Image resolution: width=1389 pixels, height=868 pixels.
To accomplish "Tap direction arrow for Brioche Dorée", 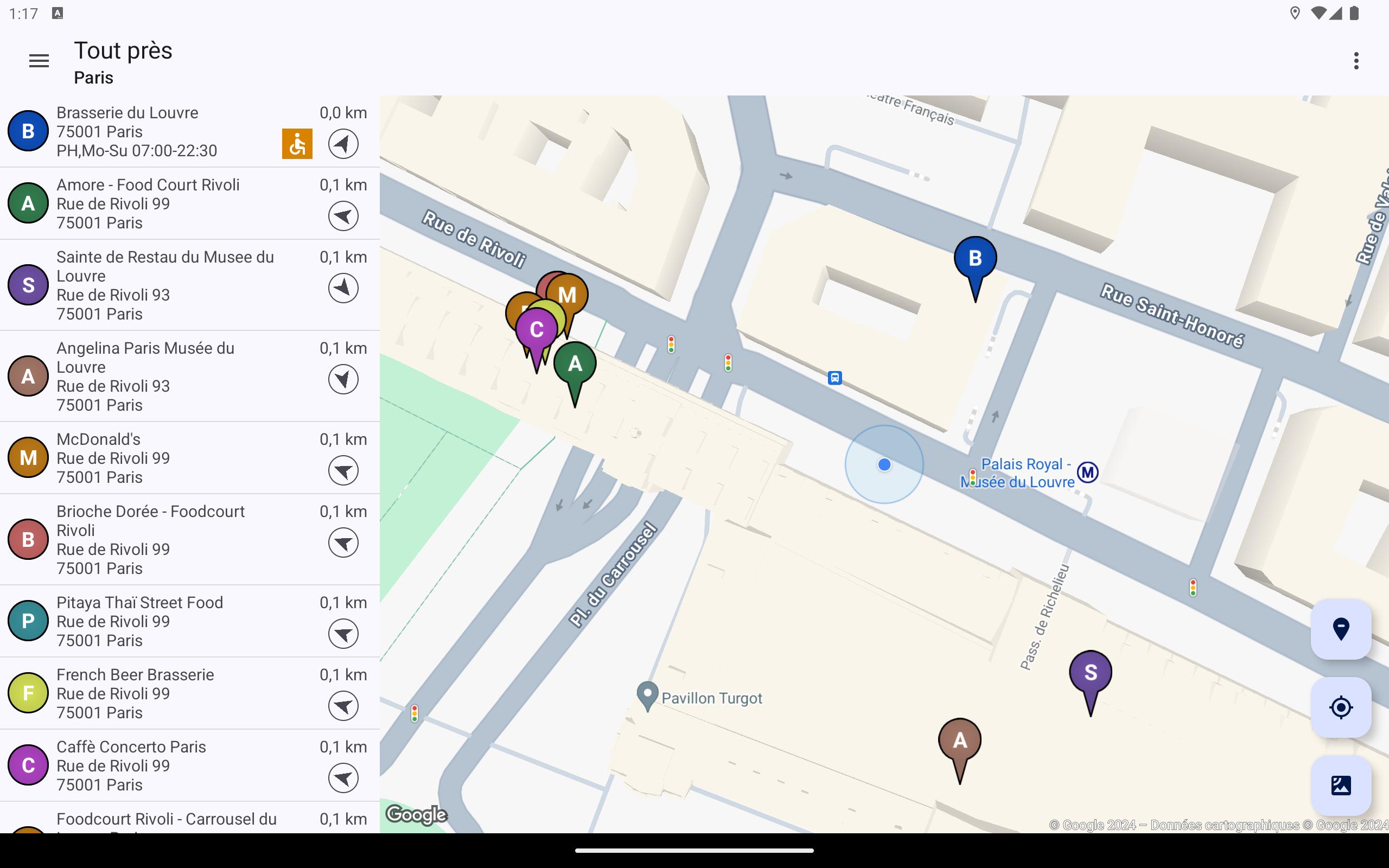I will click(343, 542).
